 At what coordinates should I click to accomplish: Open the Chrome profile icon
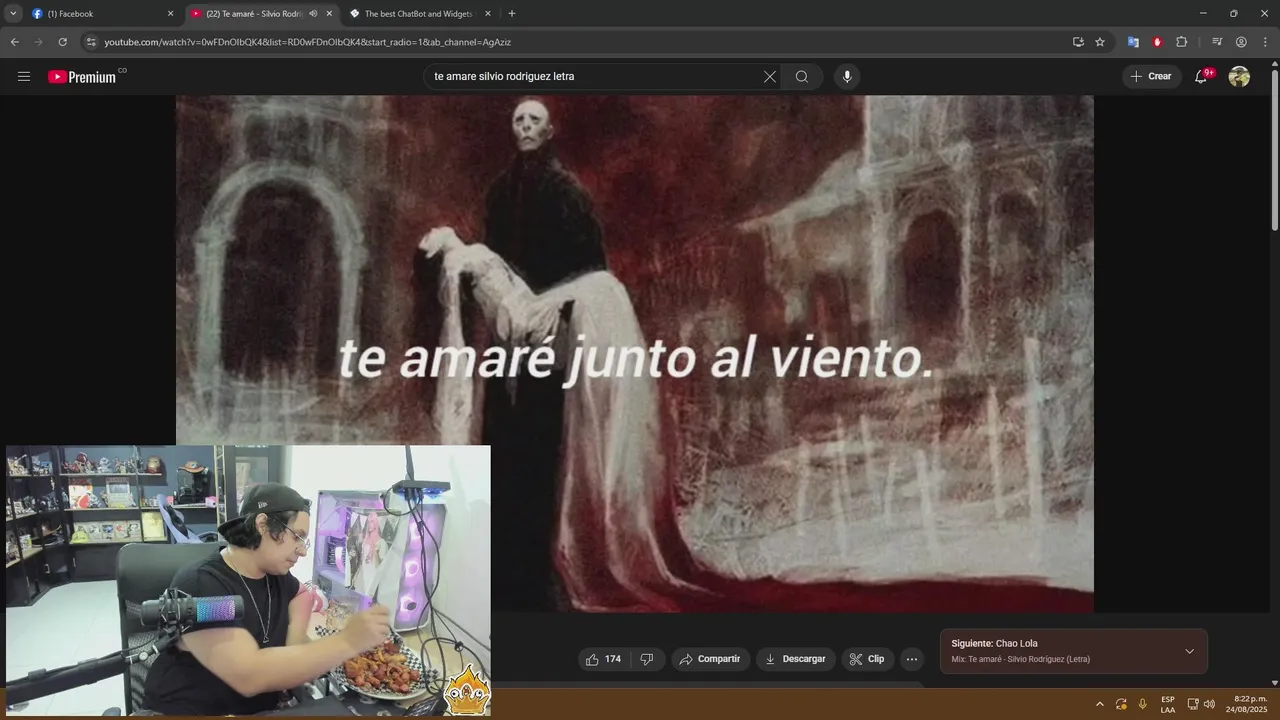pyautogui.click(x=1241, y=42)
